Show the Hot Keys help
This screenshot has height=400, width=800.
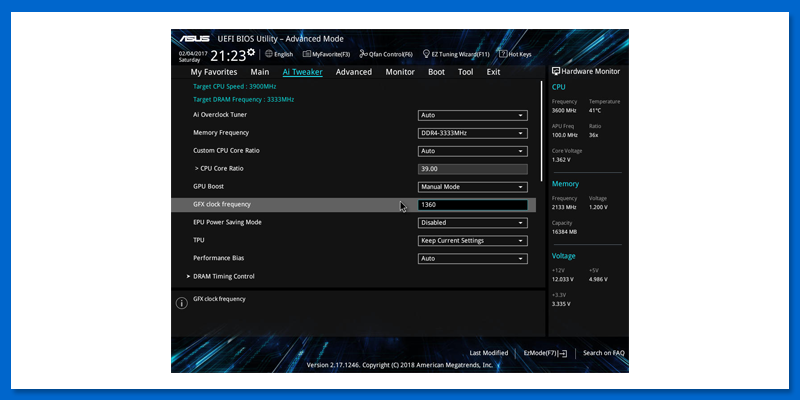click(x=515, y=54)
